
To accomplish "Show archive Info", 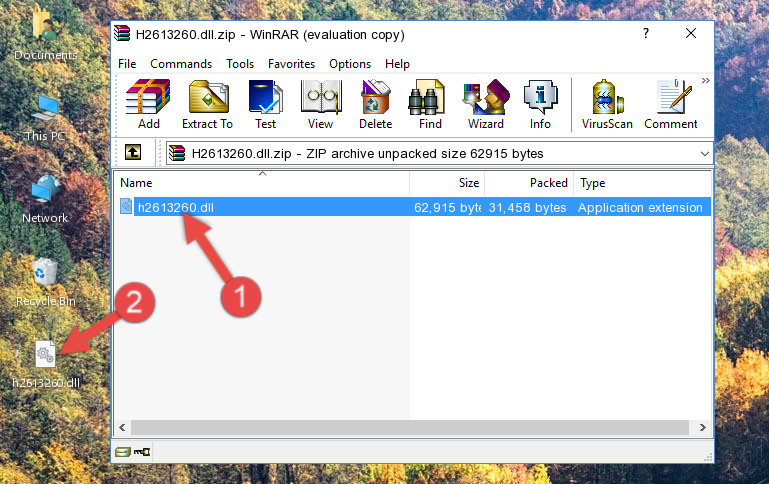I will pyautogui.click(x=540, y=104).
